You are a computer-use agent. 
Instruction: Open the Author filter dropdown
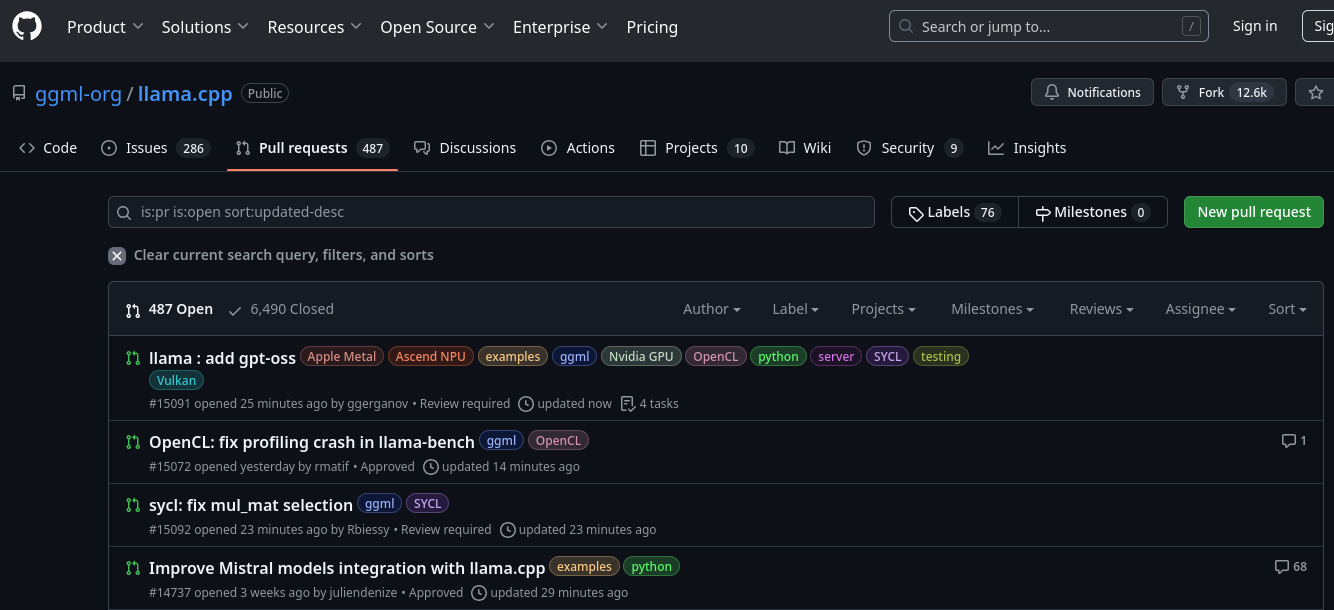tap(712, 309)
